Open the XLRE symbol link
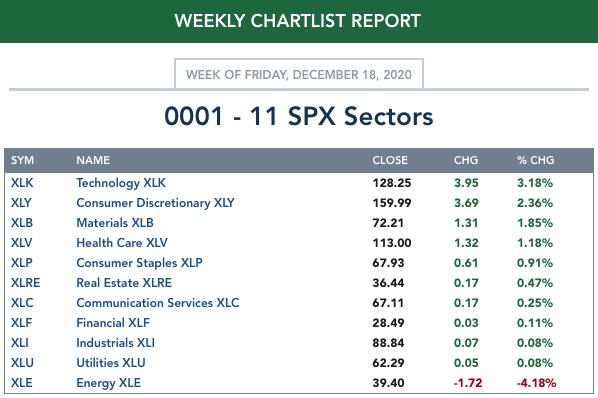 pos(26,283)
